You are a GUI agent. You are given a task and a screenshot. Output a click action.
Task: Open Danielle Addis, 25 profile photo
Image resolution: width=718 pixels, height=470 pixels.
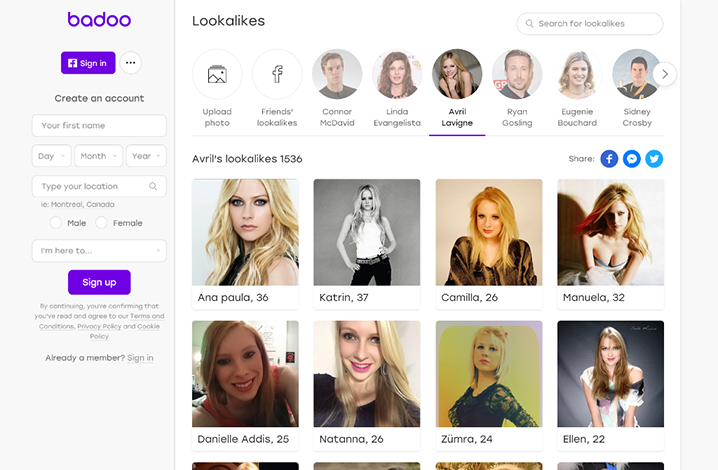pos(245,374)
